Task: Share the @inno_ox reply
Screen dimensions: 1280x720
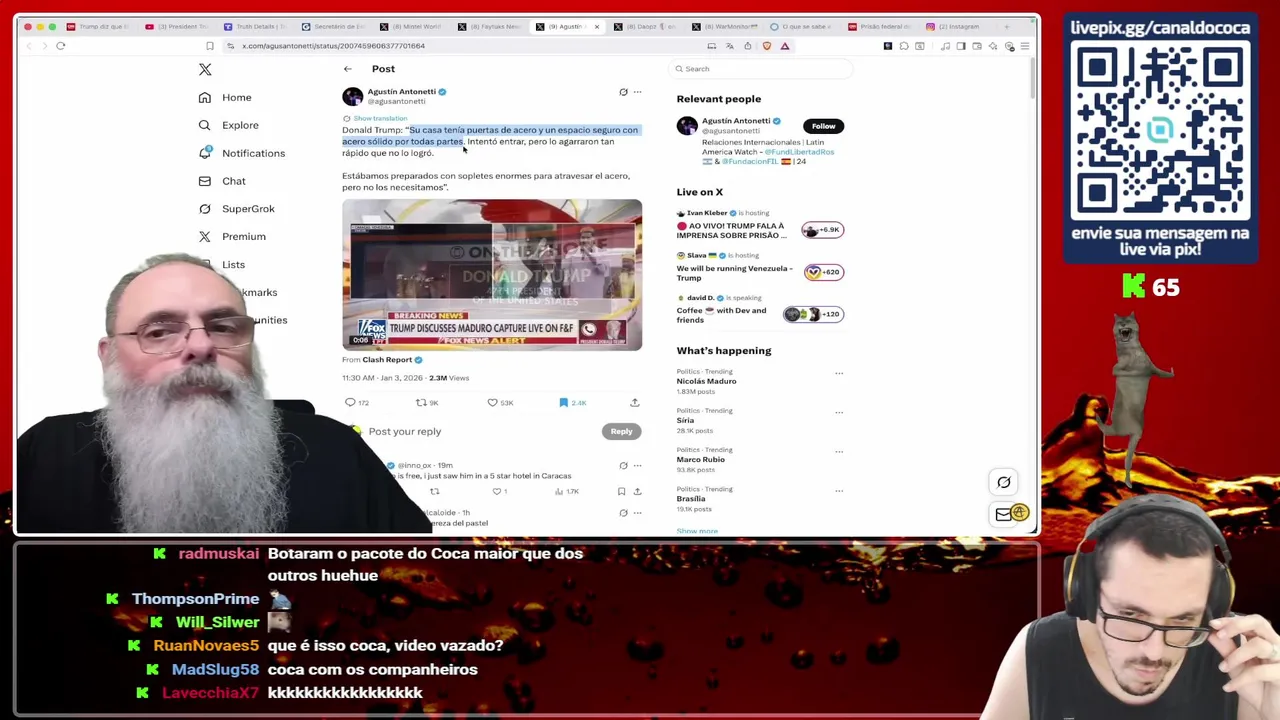Action: [637, 492]
